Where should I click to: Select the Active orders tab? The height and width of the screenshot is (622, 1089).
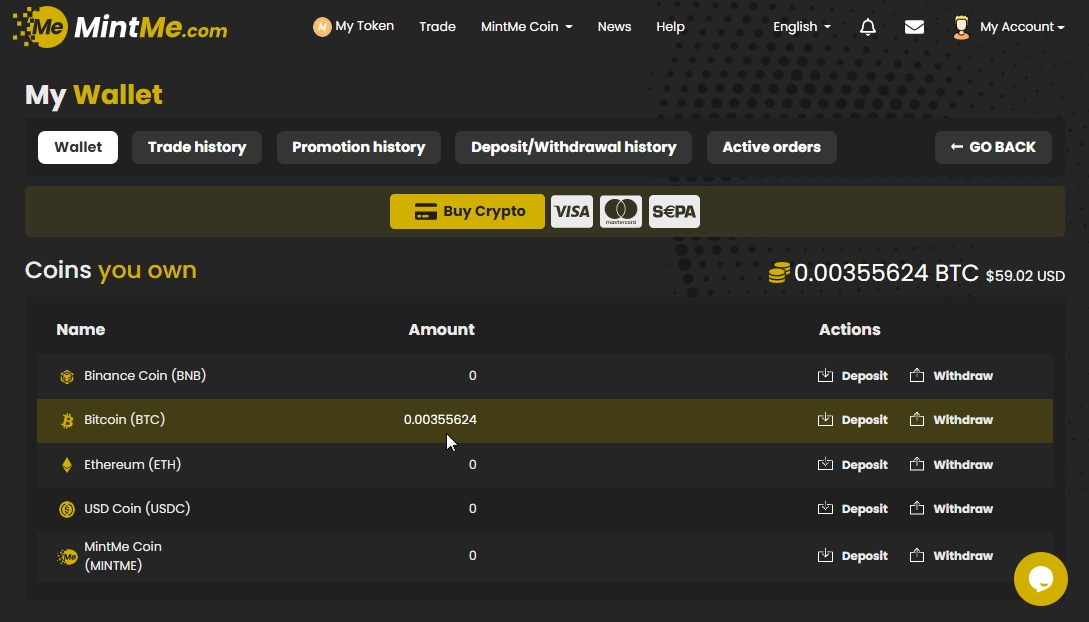[771, 147]
